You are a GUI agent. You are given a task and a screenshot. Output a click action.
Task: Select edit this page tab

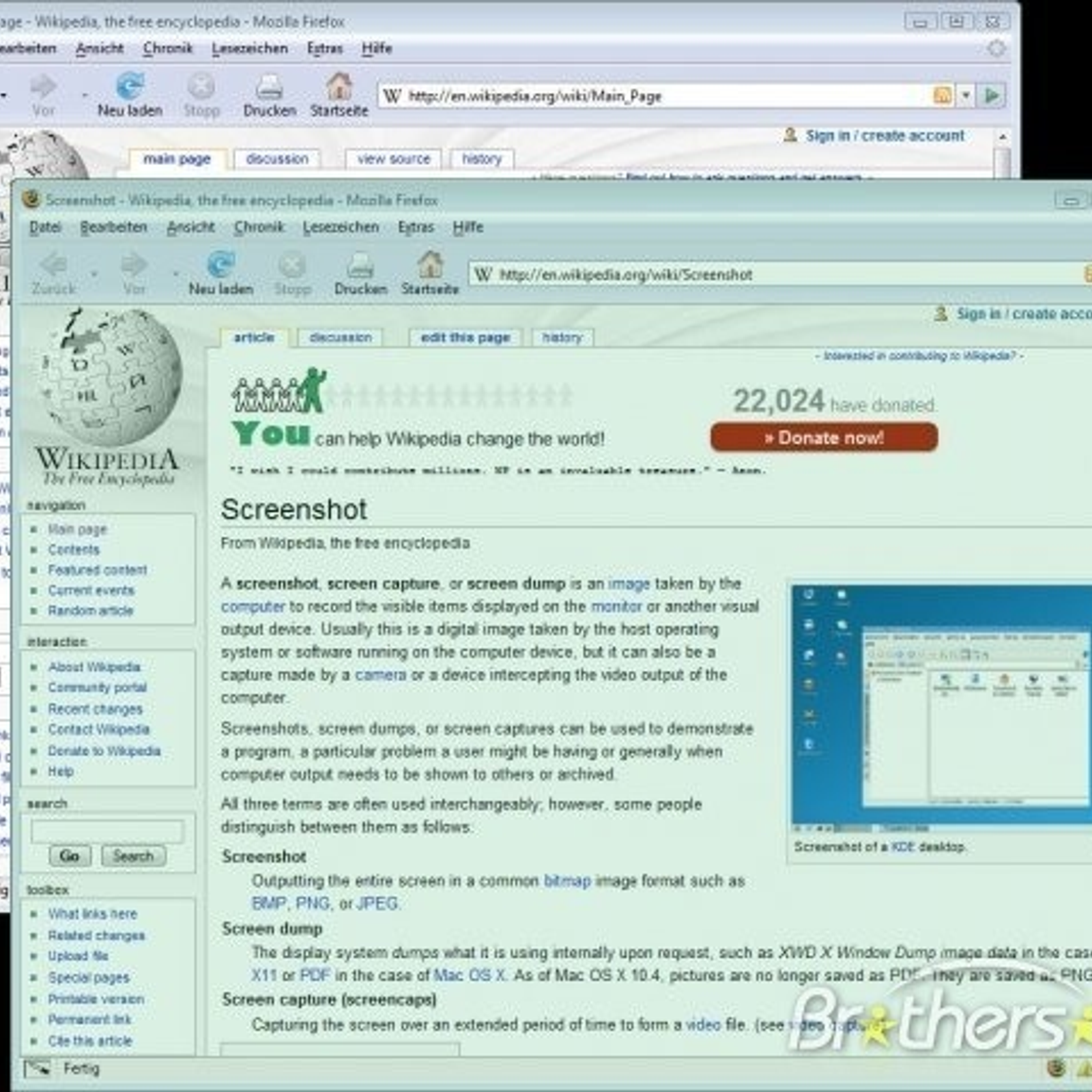(465, 337)
